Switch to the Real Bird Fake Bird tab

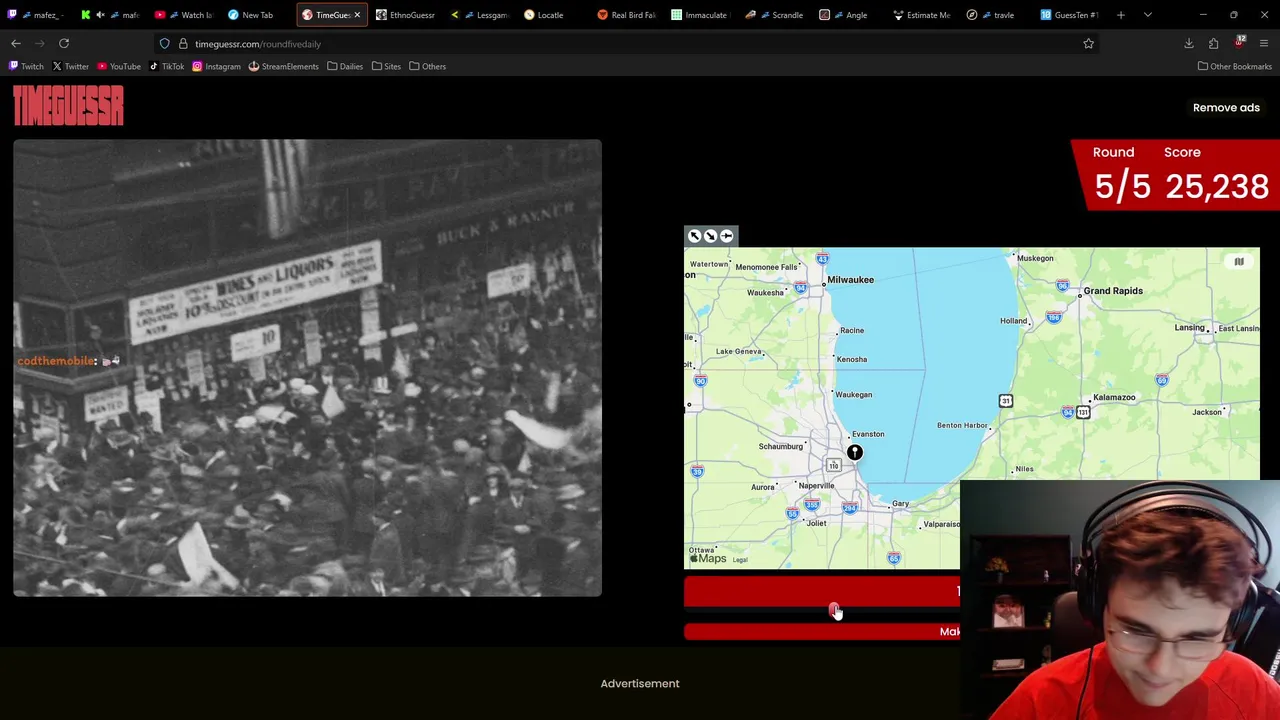[x=627, y=15]
